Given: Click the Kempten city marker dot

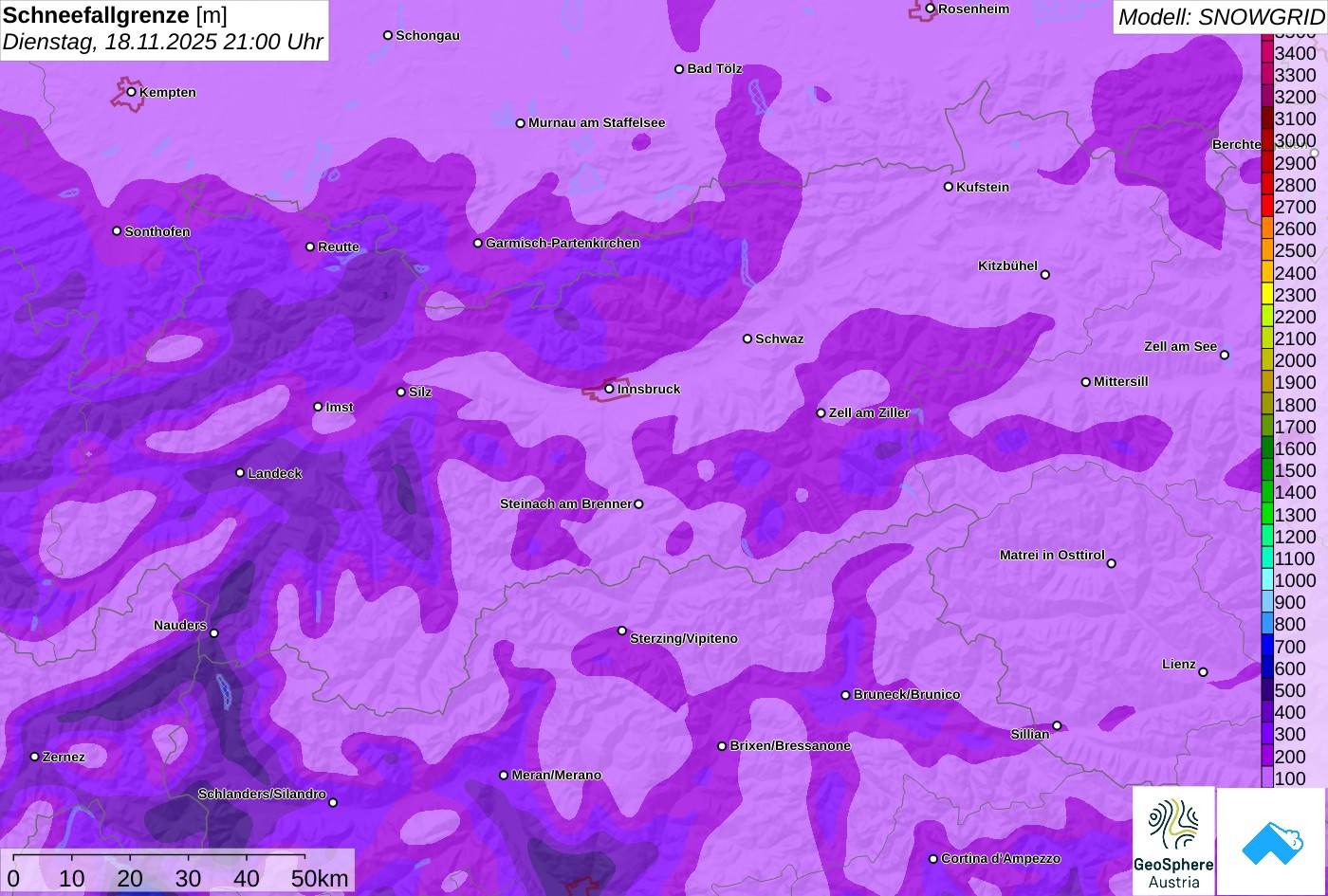Looking at the screenshot, I should click(131, 92).
